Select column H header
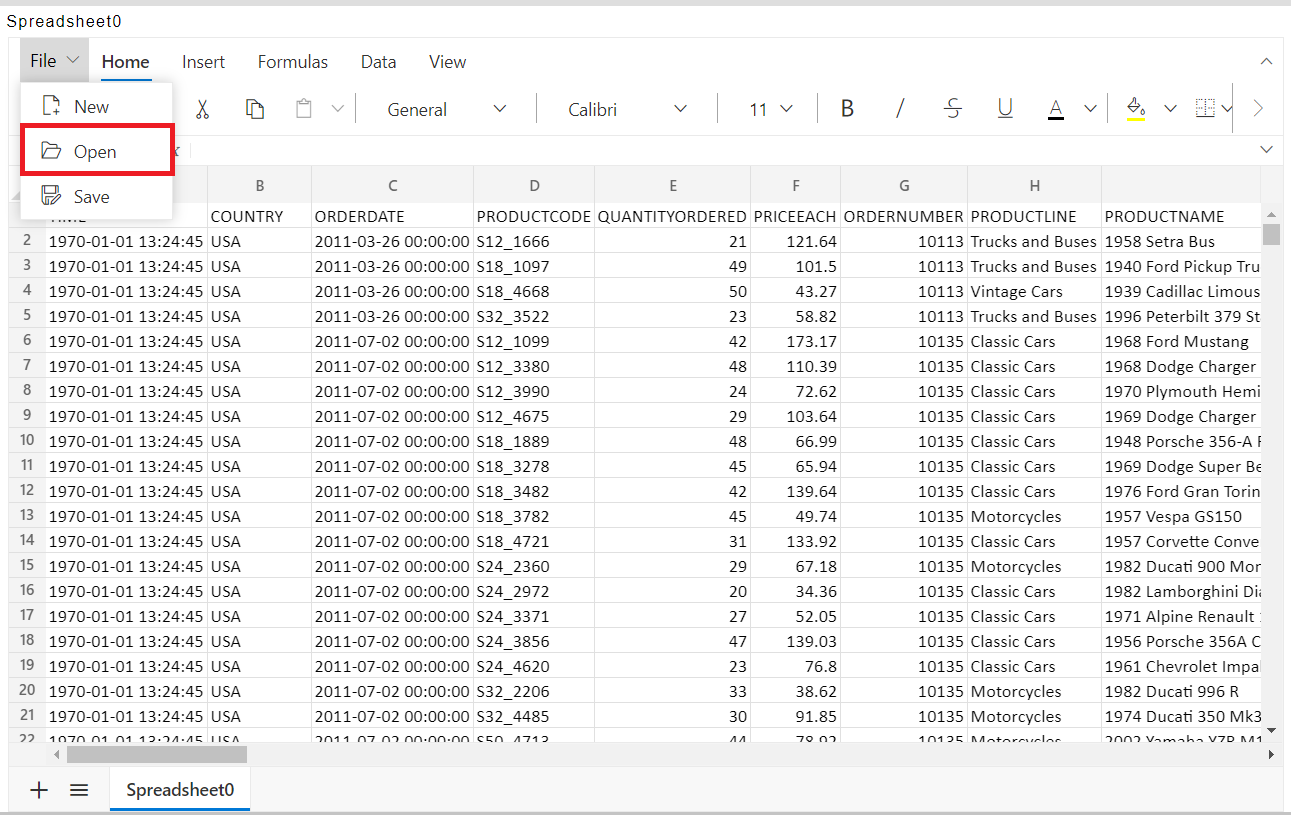This screenshot has height=815, width=1291. (1035, 185)
